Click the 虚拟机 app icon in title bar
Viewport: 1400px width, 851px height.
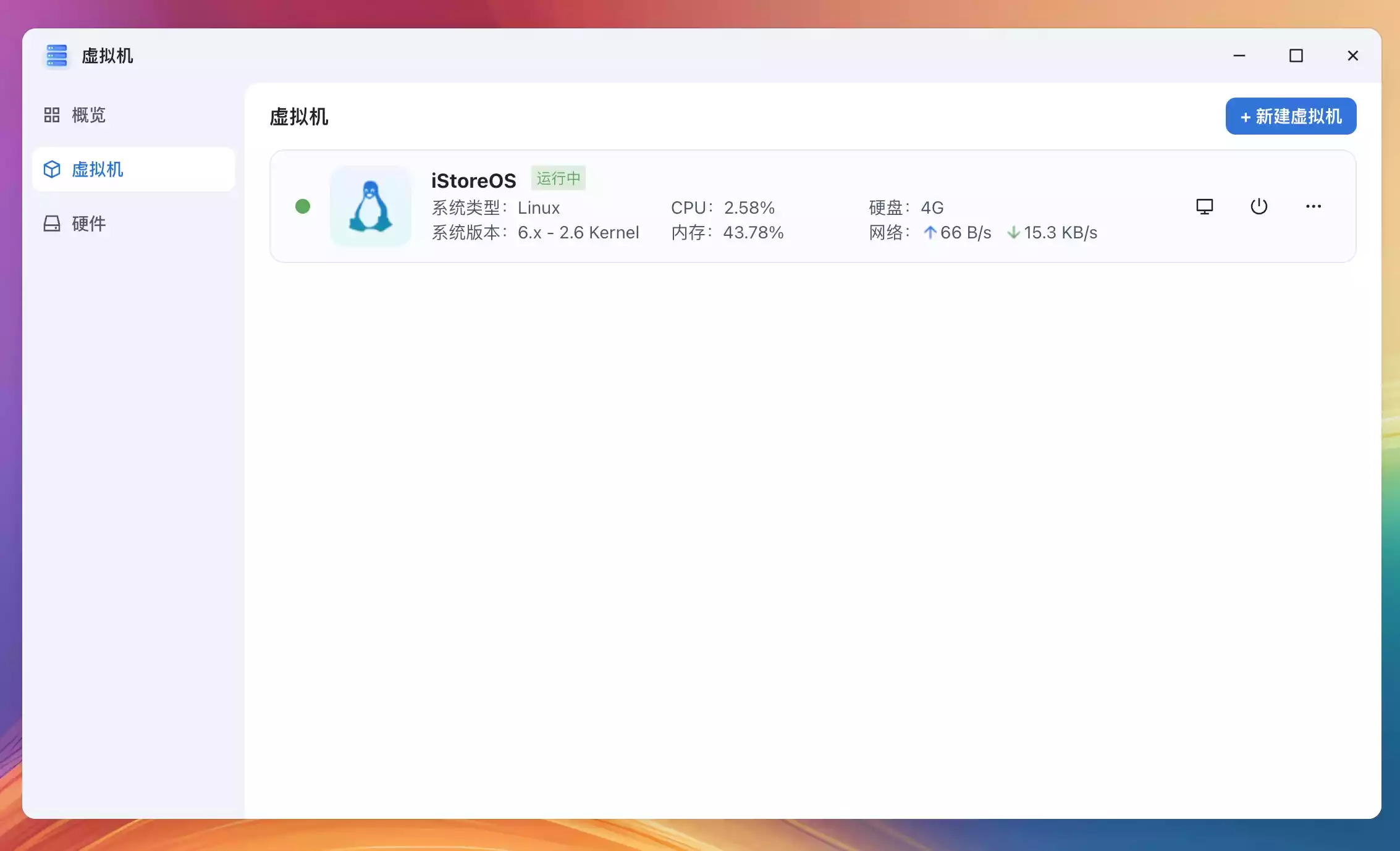pyautogui.click(x=56, y=56)
